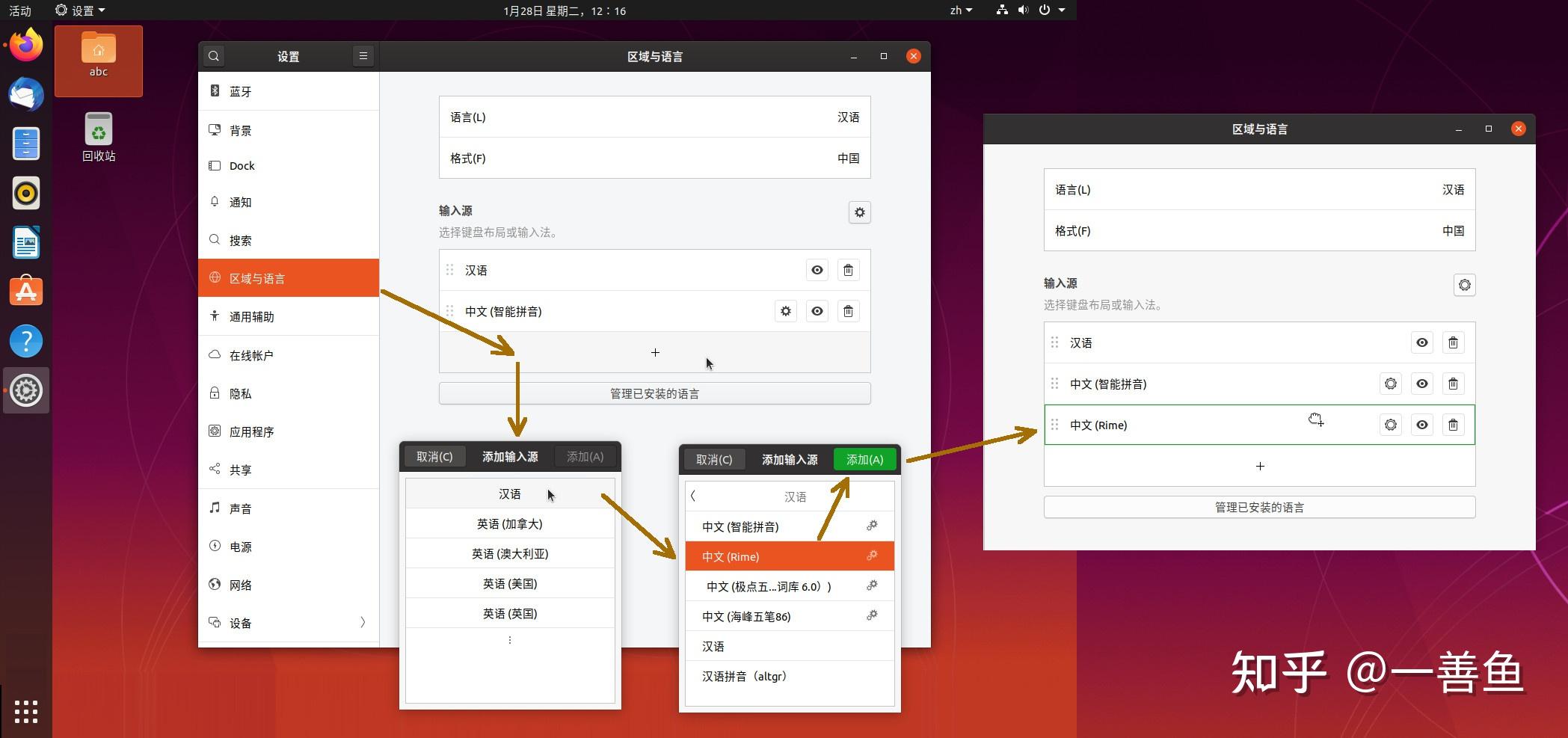This screenshot has height=738, width=1568.
Task: Choose 英语 (美国) in add-source list
Action: pyautogui.click(x=510, y=583)
